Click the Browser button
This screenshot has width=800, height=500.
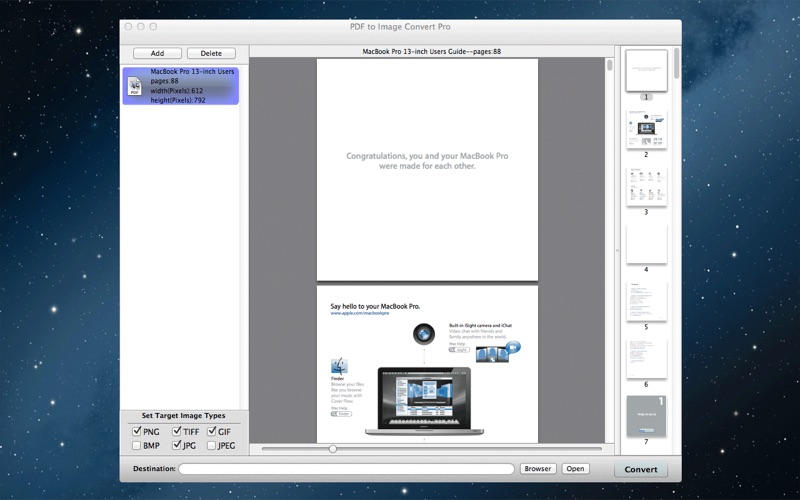coord(538,468)
